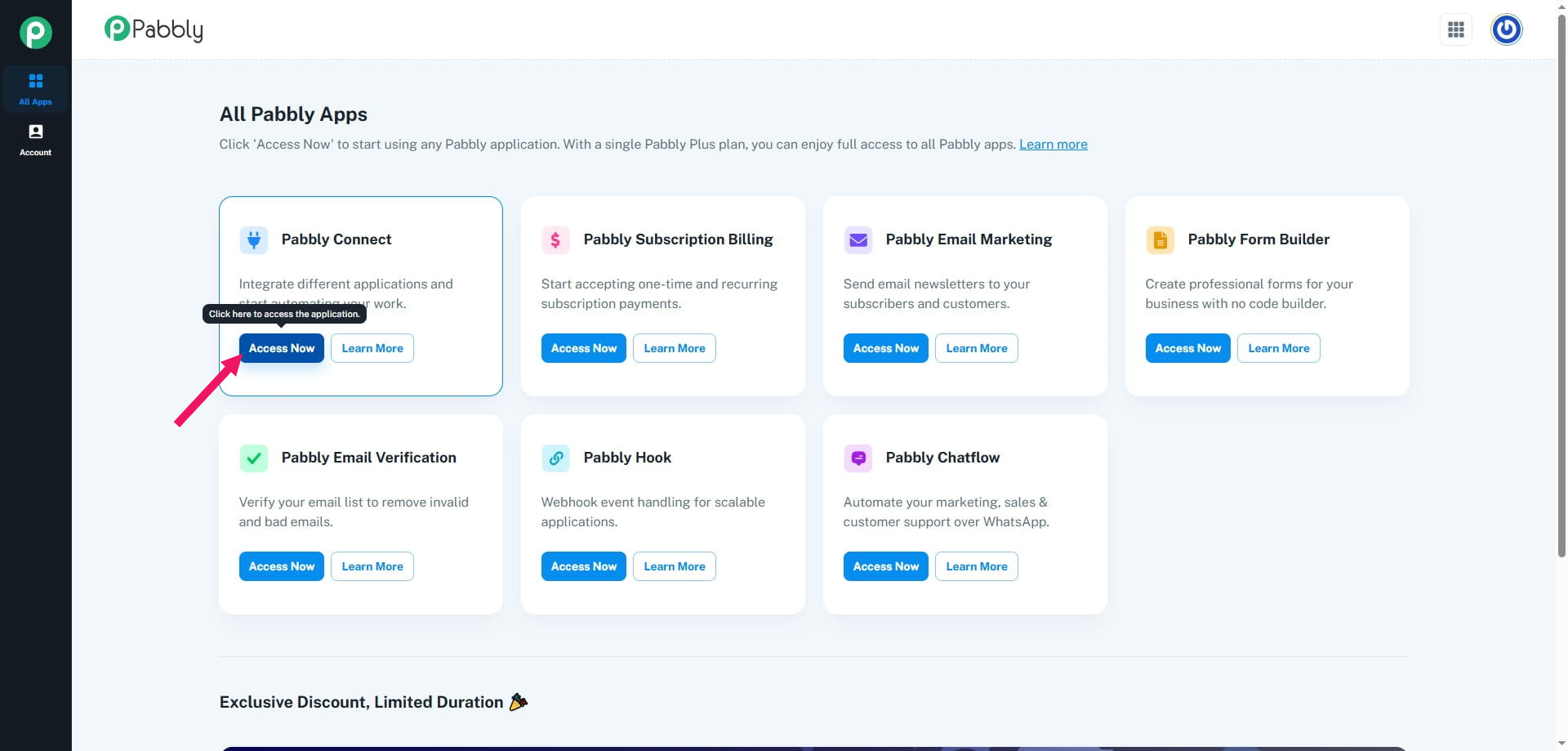
Task: Open Learn More for Pabbly Form Builder
Action: click(1278, 347)
